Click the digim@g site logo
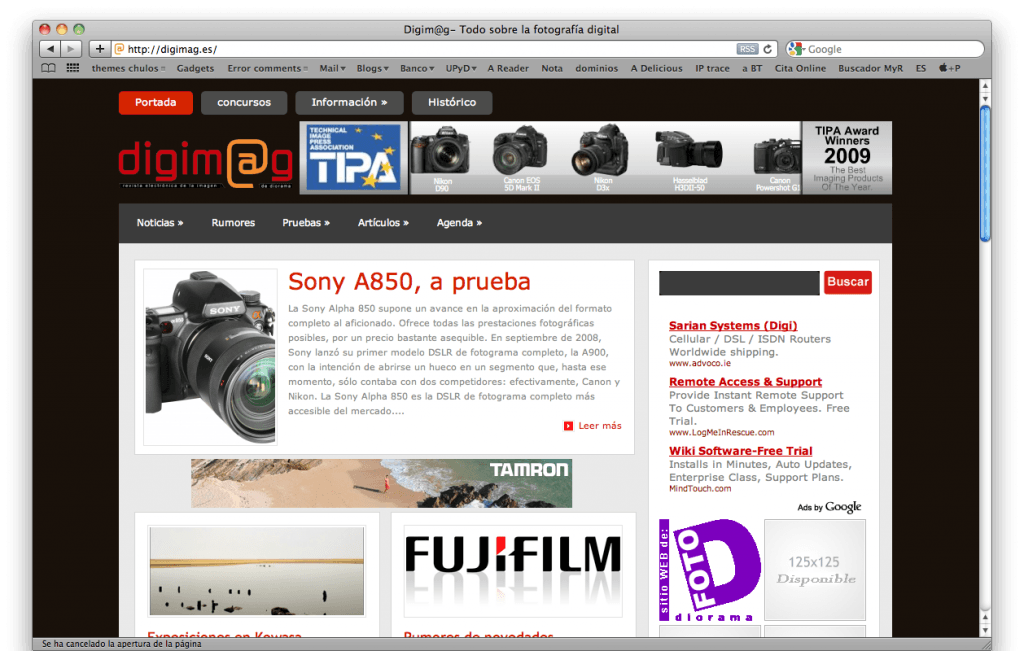 [206, 162]
